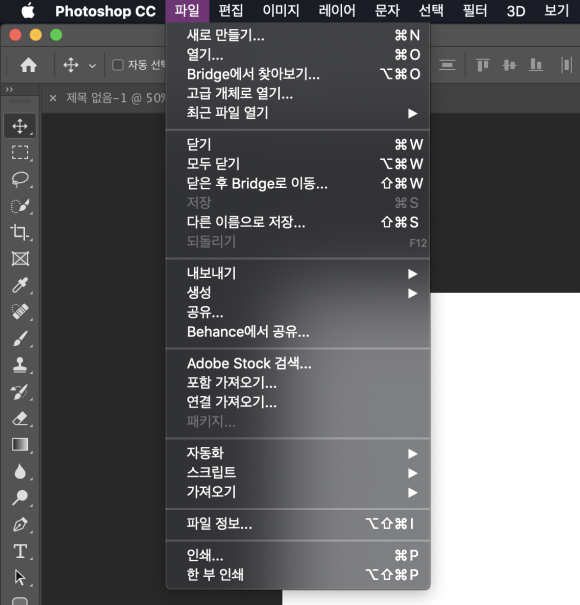The width and height of the screenshot is (580, 605).
Task: Expand 스크립트 submenu
Action: (298, 473)
